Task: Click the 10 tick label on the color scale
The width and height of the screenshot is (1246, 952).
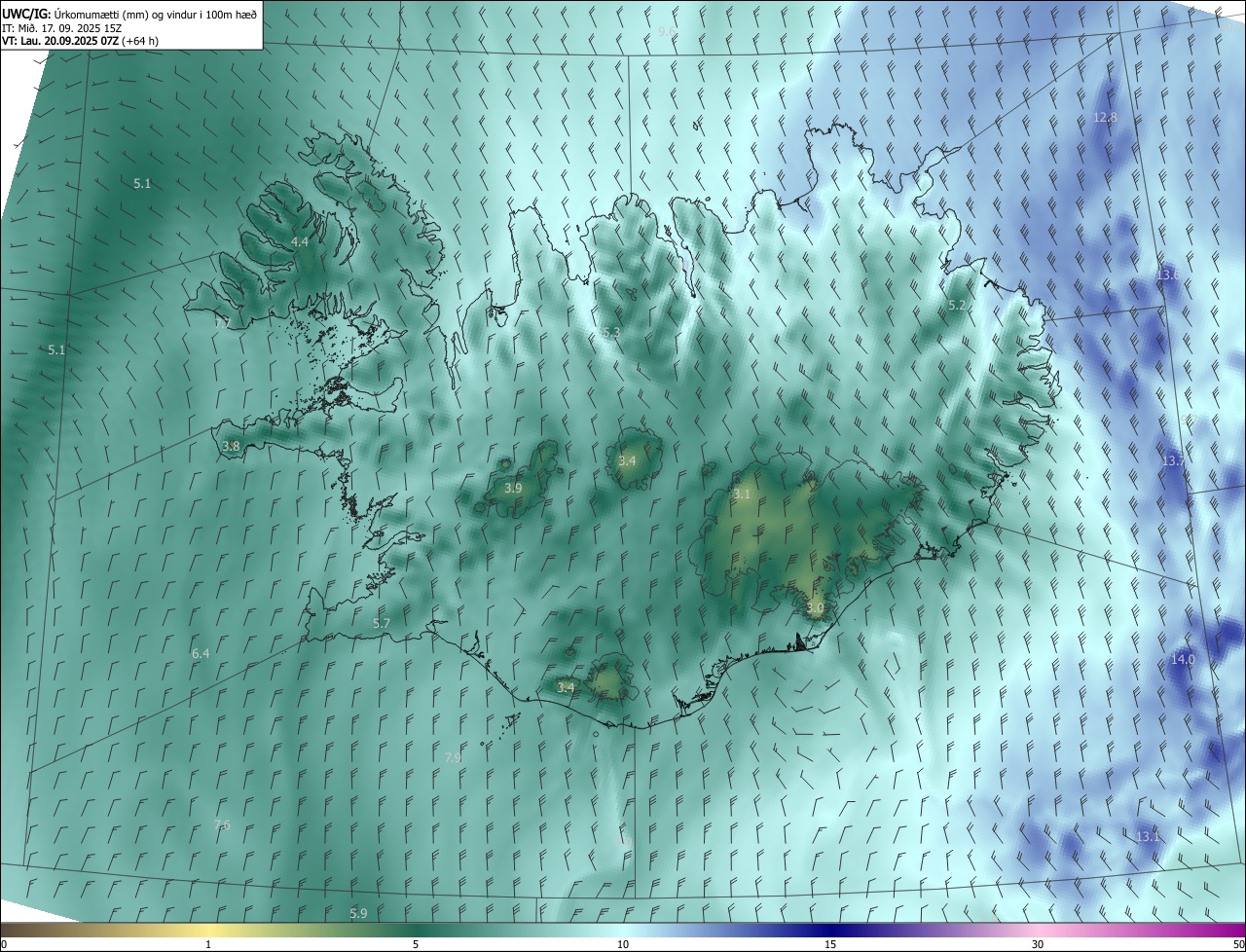Action: [x=623, y=944]
